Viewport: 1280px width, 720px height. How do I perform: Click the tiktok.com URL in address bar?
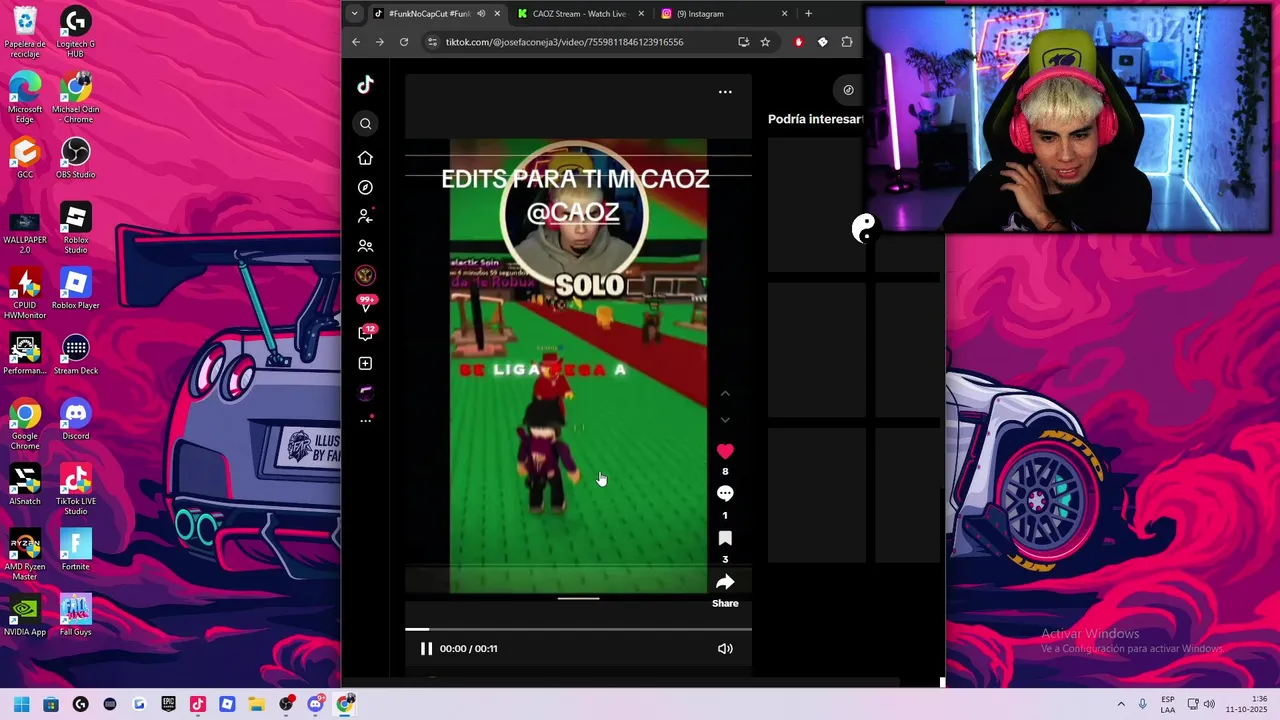pyautogui.click(x=564, y=42)
